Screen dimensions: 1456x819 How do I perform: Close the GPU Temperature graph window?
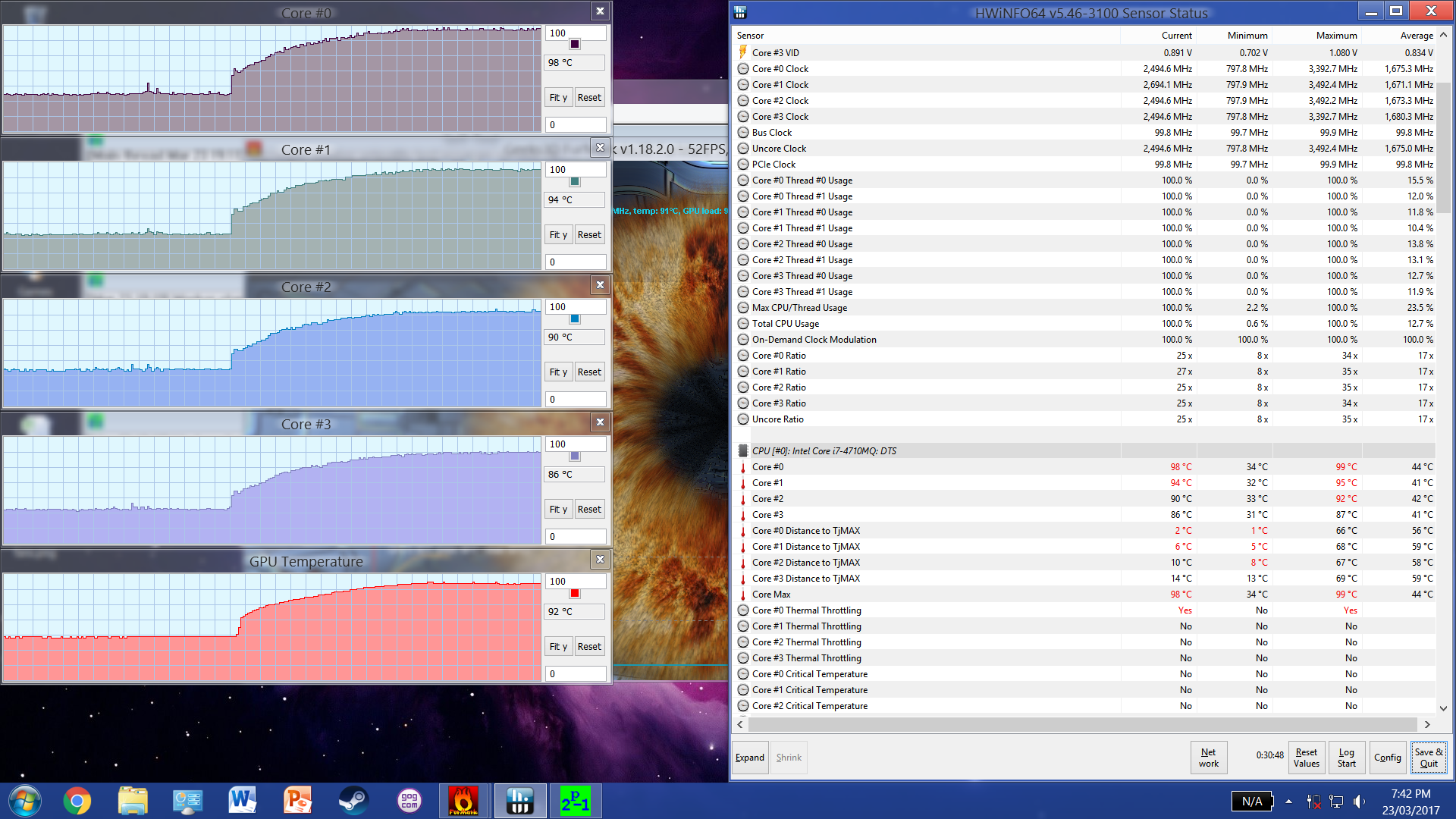600,560
